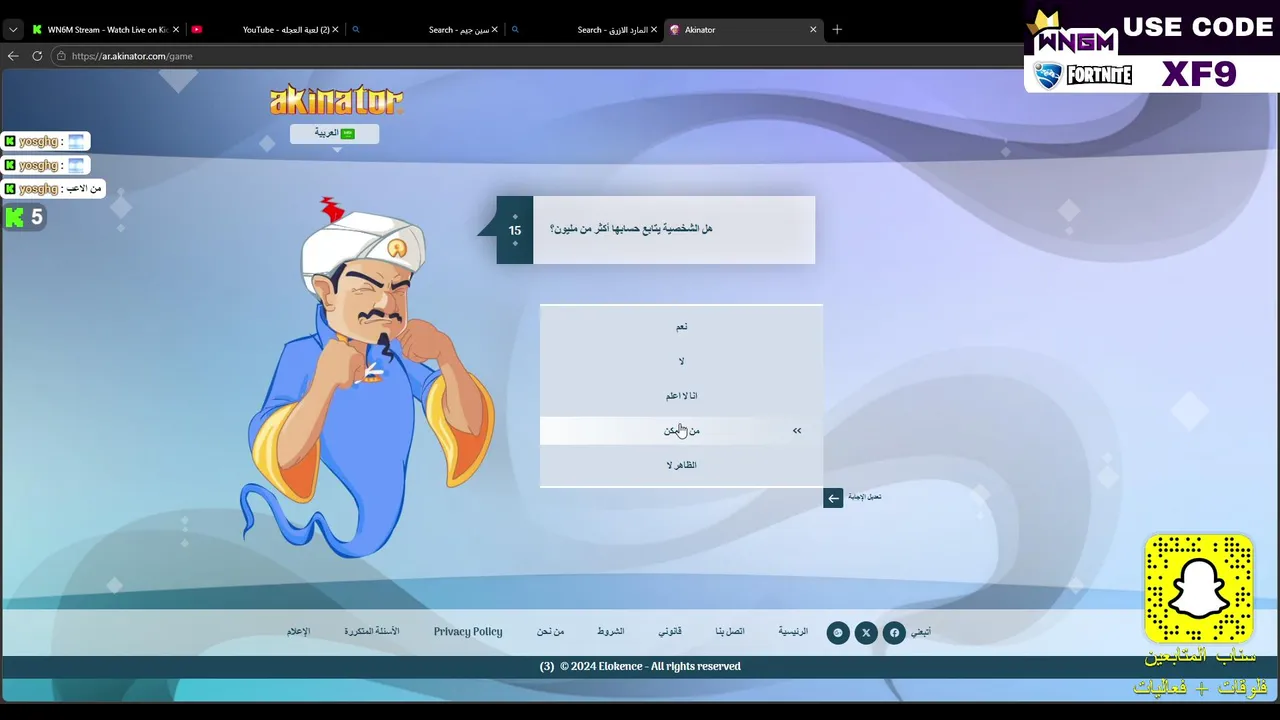This screenshot has width=1280, height=720.
Task: Open a new browser tab
Action: point(837,30)
